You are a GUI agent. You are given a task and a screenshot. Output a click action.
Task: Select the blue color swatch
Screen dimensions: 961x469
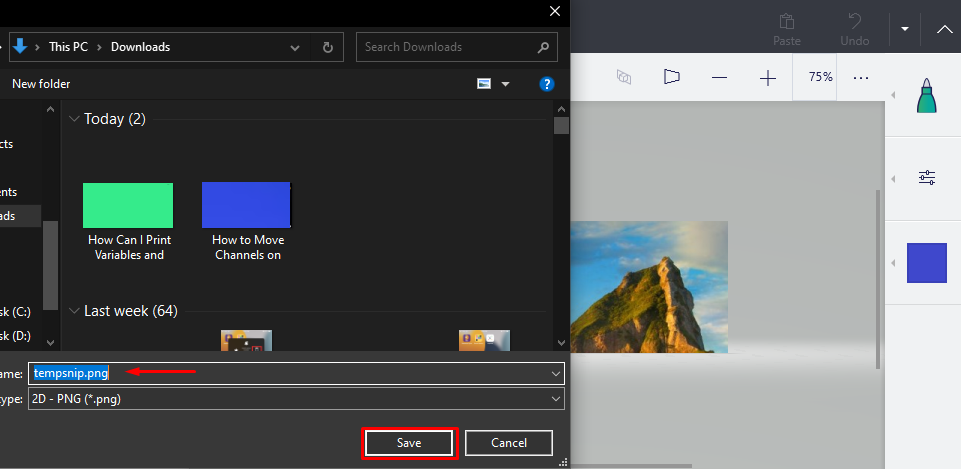[926, 263]
